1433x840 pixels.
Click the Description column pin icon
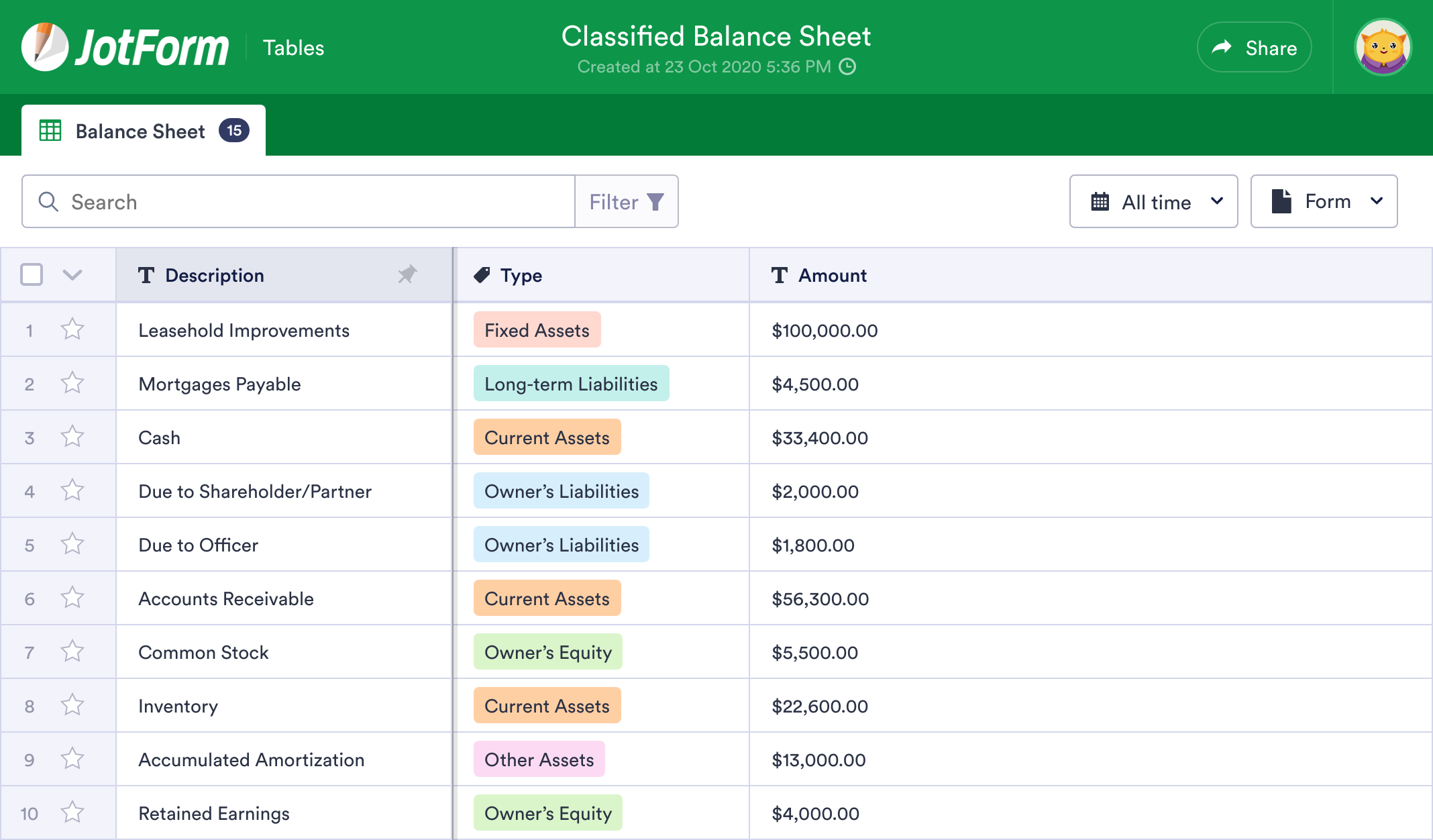point(408,275)
